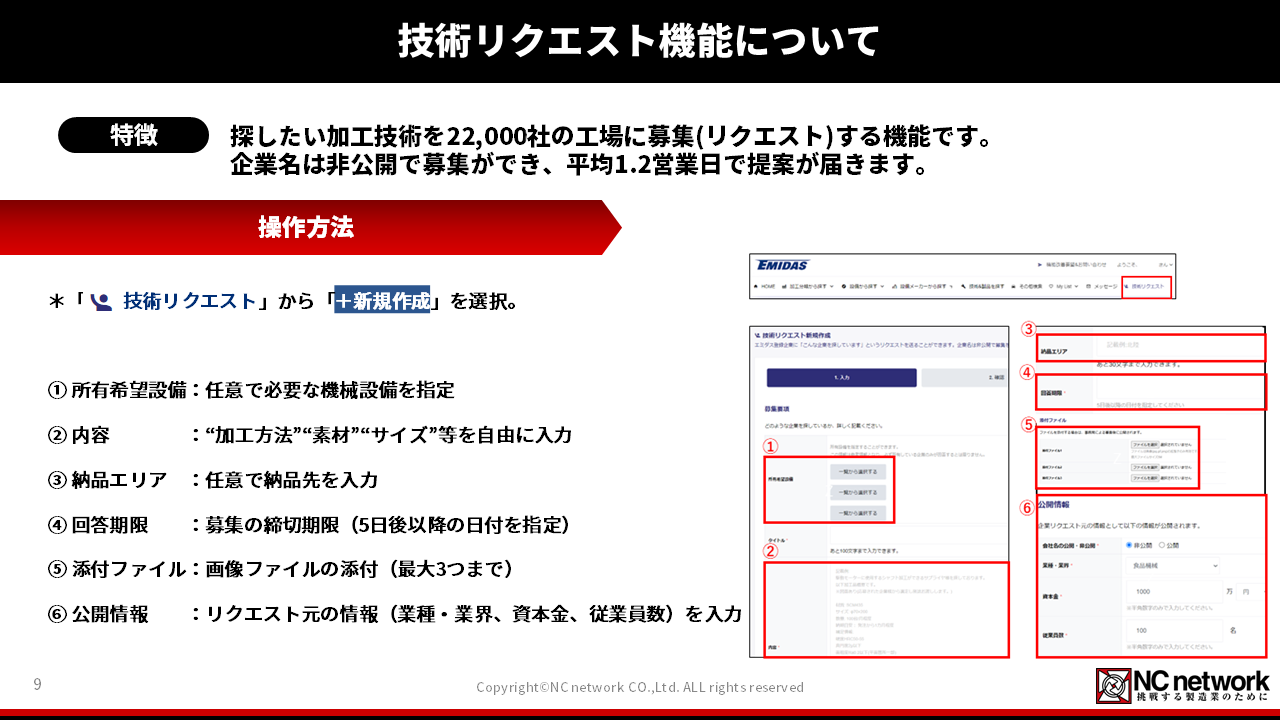Choose a file for 添付ファイル2
Image resolution: width=1280 pixels, height=720 pixels.
click(1144, 467)
